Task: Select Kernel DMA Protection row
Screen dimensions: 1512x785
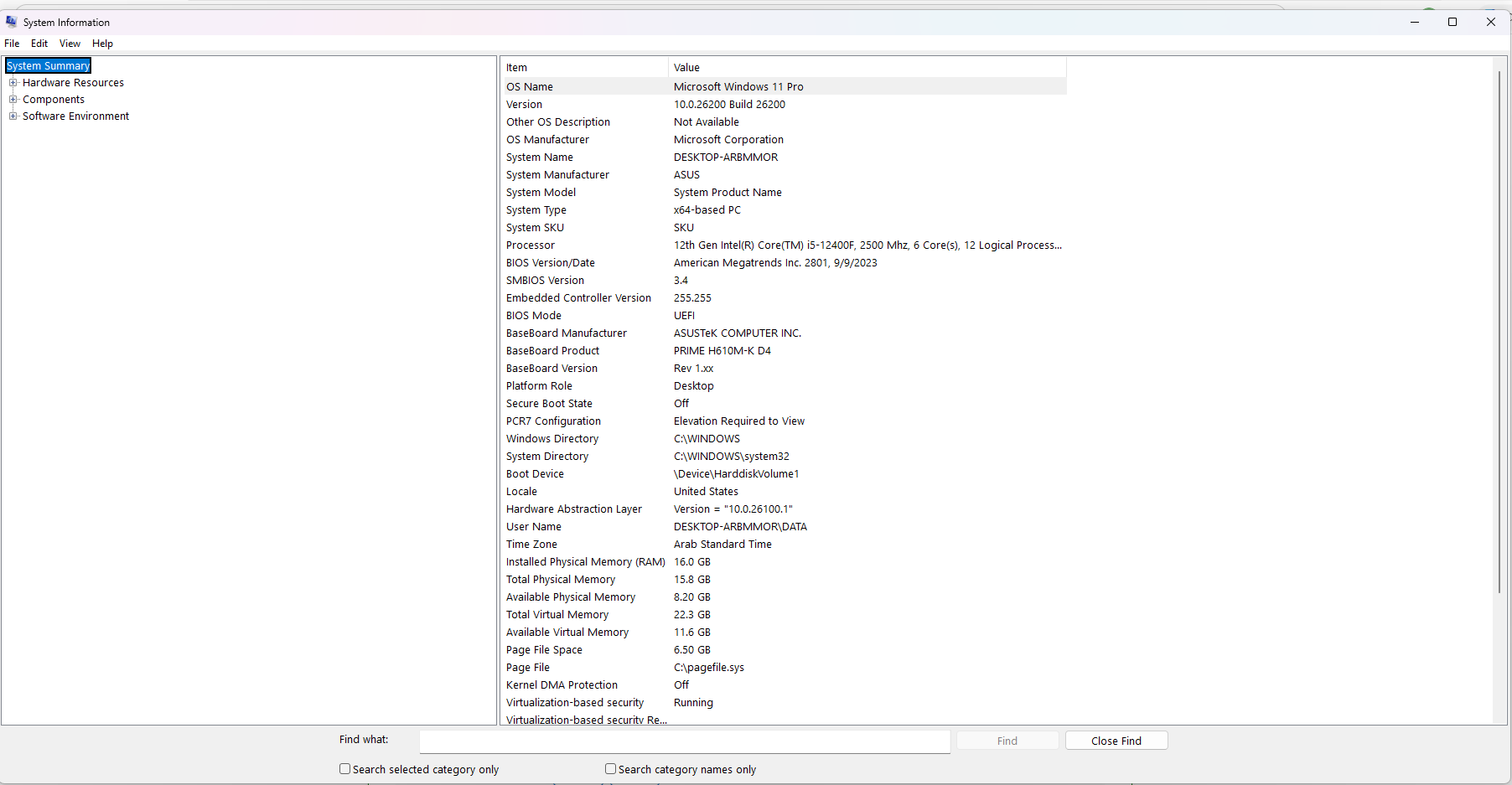Action: click(x=784, y=685)
